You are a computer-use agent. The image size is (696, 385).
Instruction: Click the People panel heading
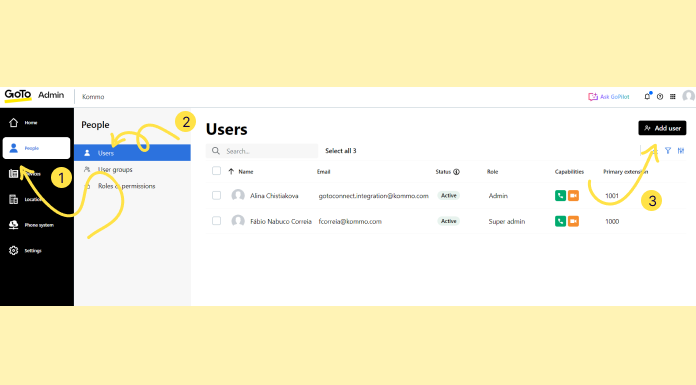tap(95, 125)
